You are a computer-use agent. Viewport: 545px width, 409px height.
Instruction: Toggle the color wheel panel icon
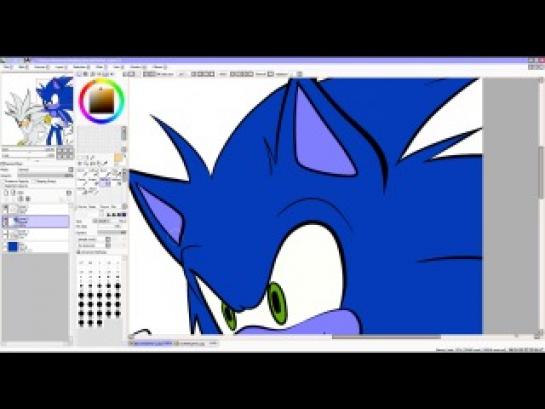tap(79, 74)
